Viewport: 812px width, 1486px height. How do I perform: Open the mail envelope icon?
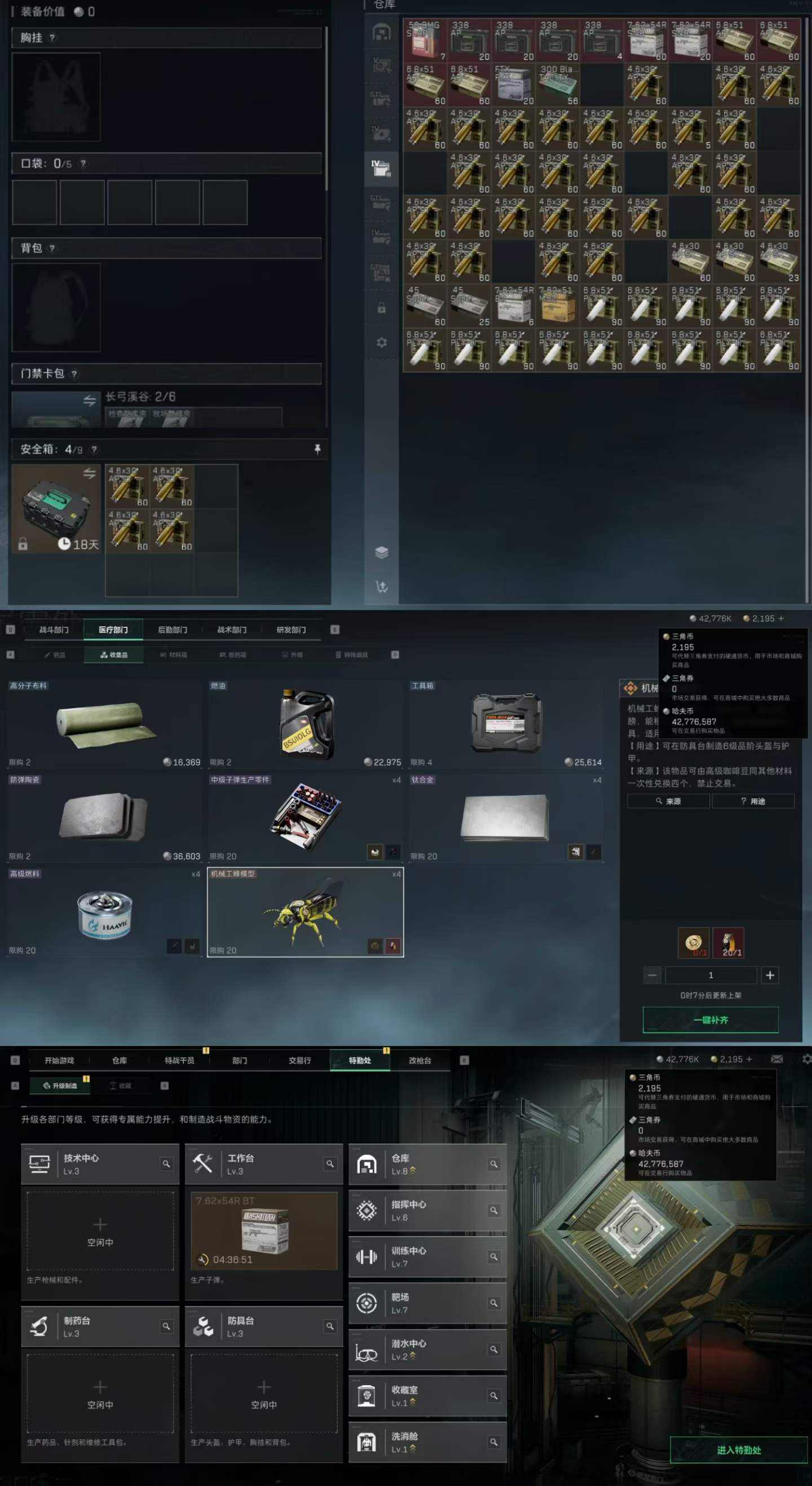pos(777,1059)
